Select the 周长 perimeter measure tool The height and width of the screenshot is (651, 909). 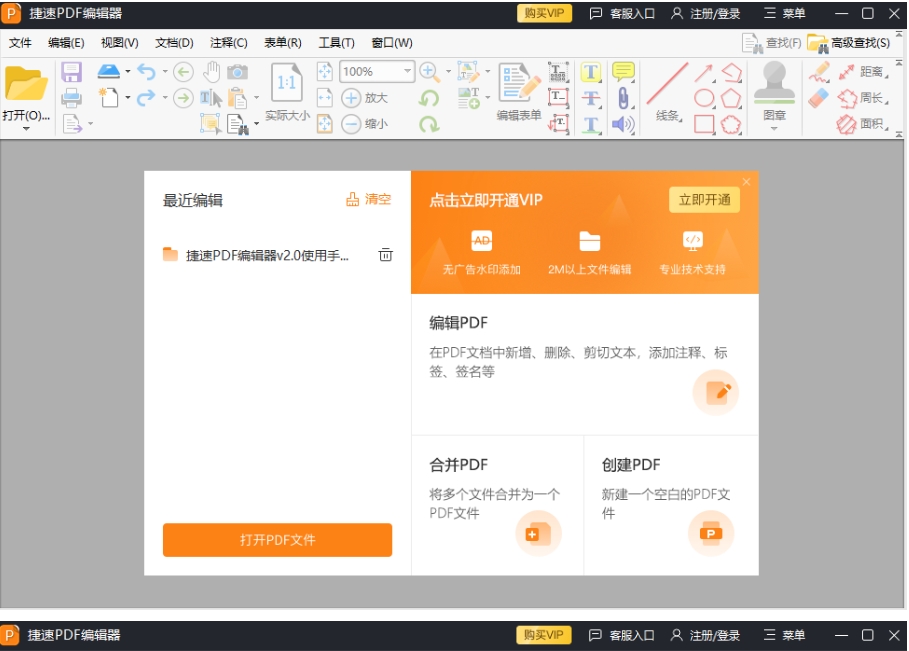point(863,98)
